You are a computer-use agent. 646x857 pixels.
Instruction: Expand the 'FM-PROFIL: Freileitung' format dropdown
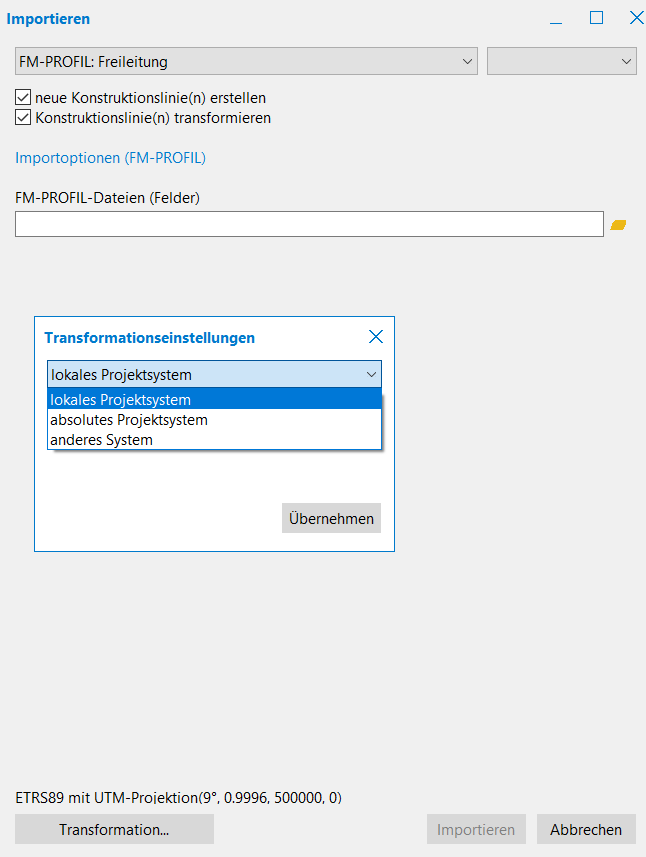click(x=247, y=61)
